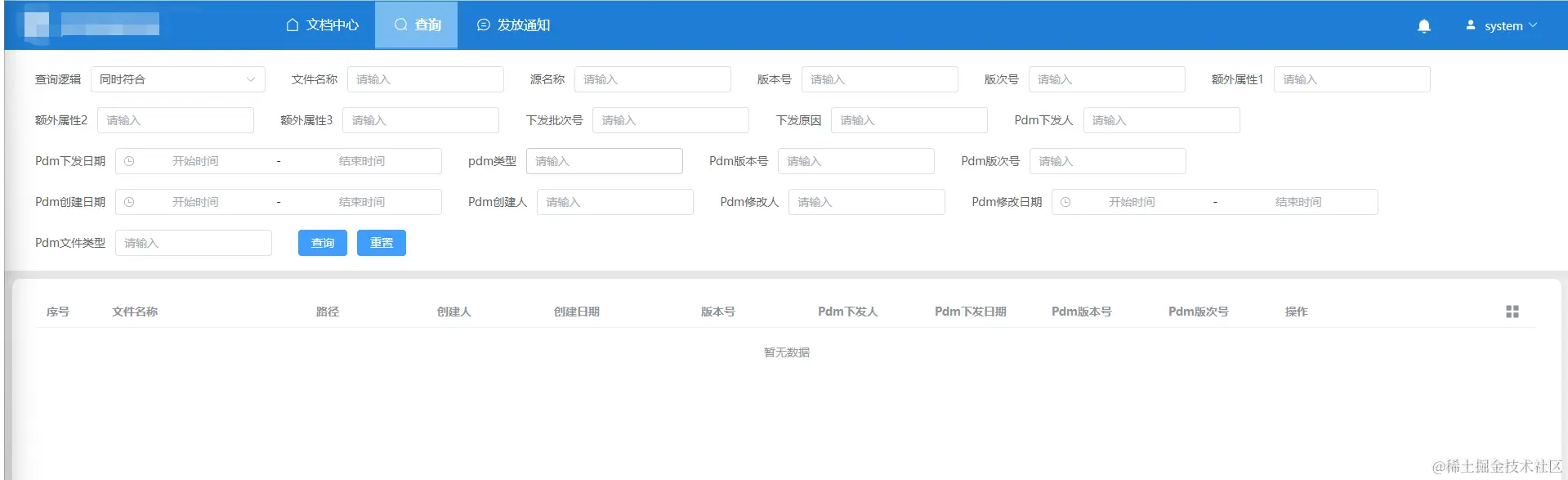Click the 路径 column header
This screenshot has width=1568, height=480.
point(328,312)
